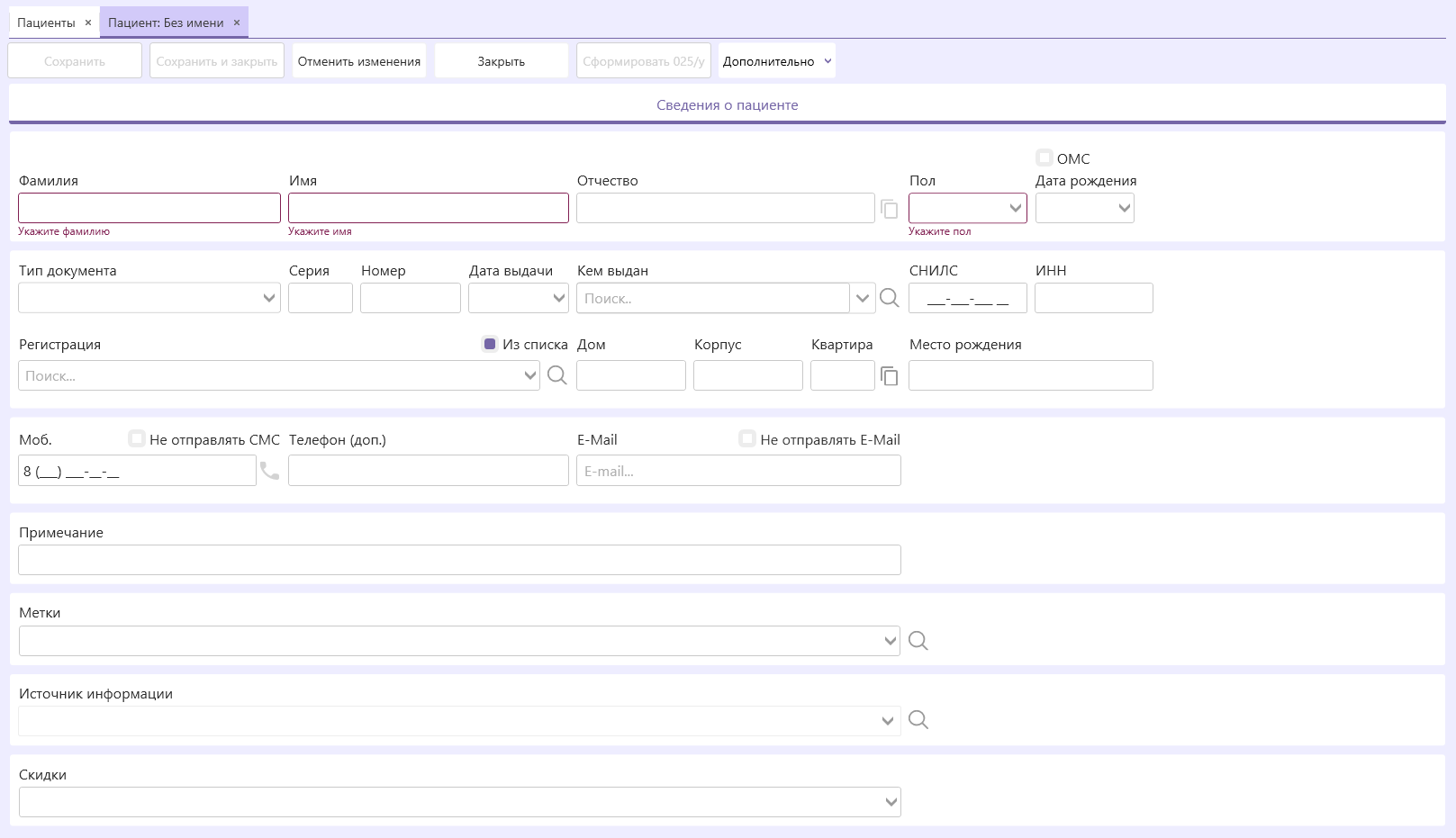The width and height of the screenshot is (1456, 838).
Task: Click the Дом input field
Action: pos(631,375)
